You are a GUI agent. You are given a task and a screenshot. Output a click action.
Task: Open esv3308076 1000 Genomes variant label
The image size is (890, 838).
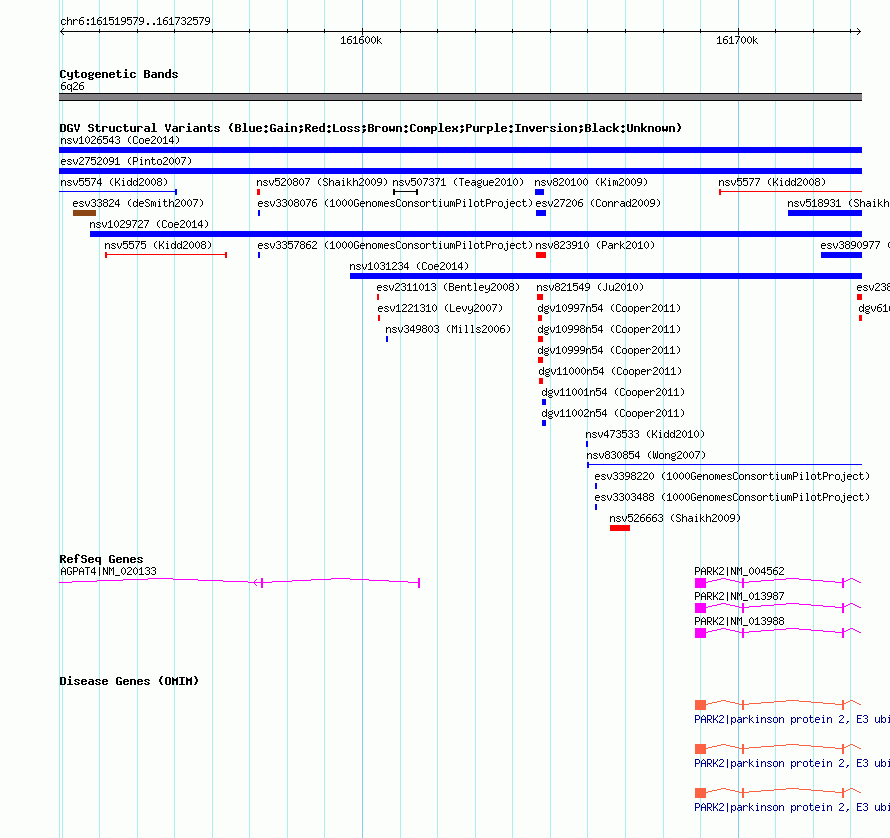point(395,203)
